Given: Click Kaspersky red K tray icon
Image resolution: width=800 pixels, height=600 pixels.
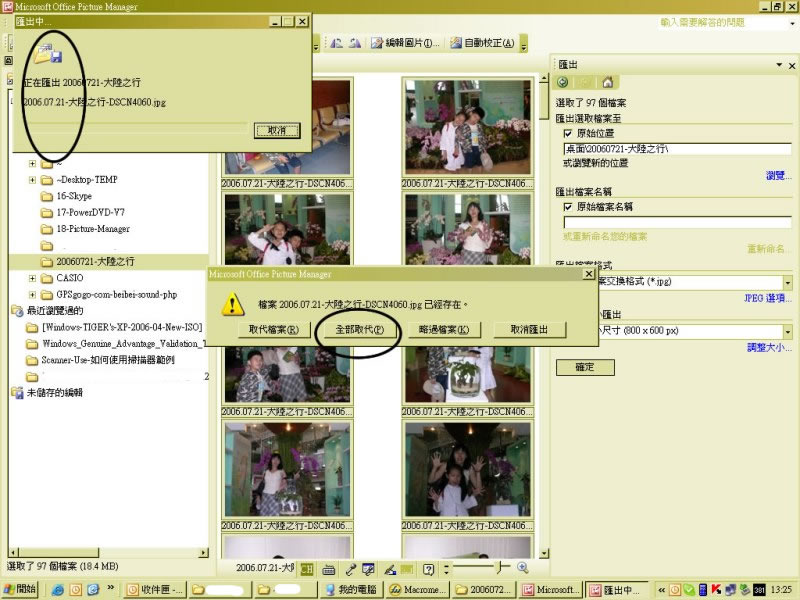Looking at the screenshot, I should (x=716, y=590).
